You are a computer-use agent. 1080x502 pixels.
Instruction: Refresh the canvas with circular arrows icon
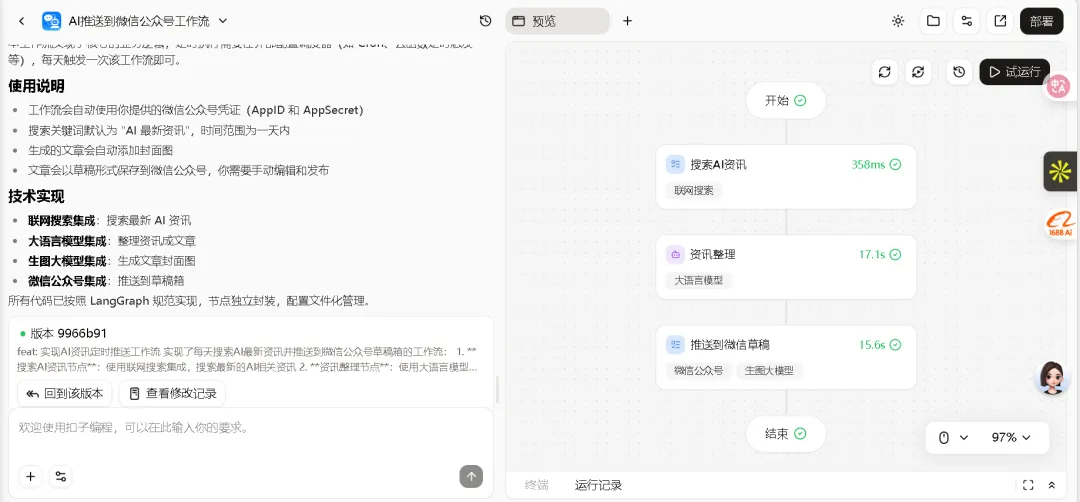click(x=885, y=72)
